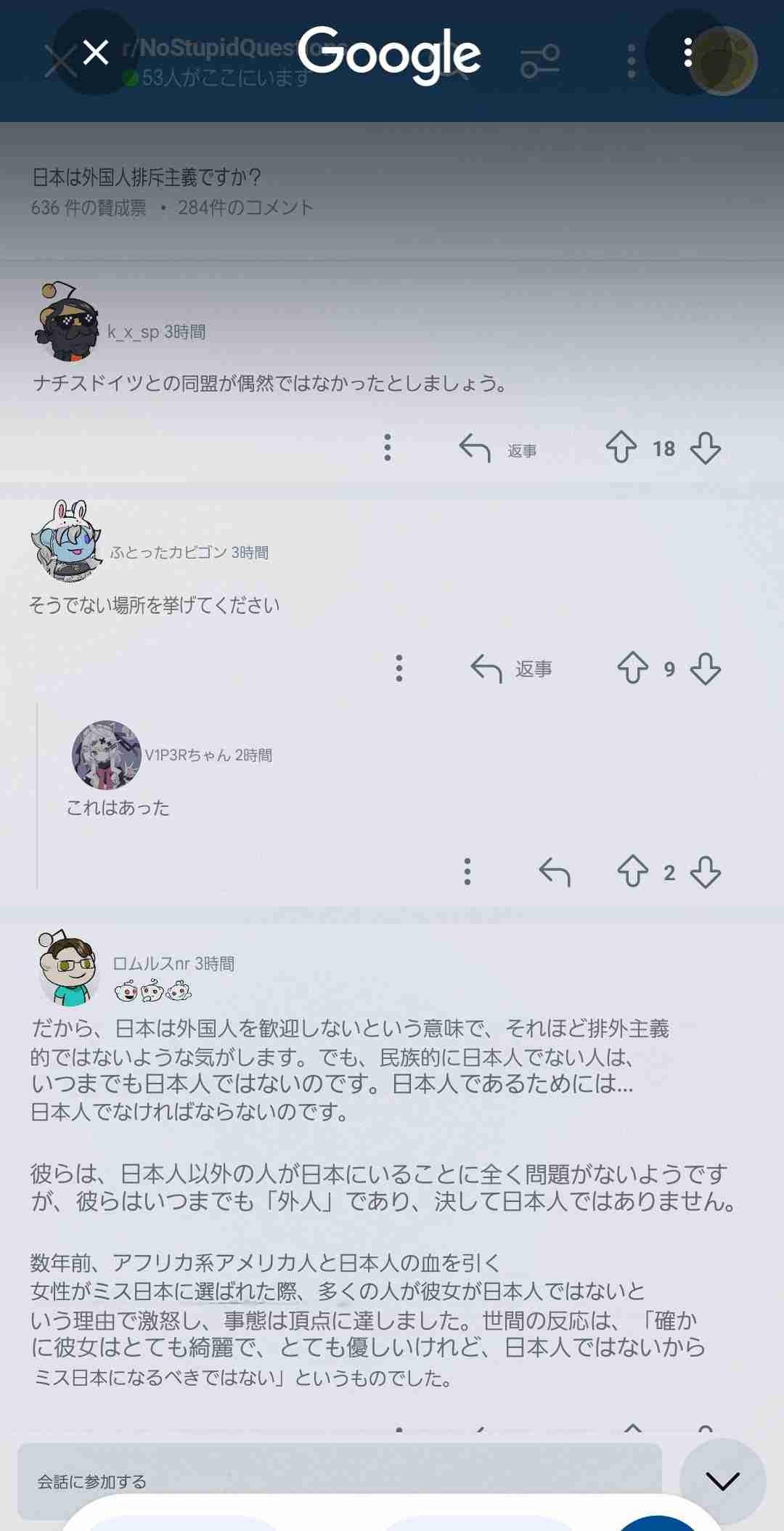
Task: Upvote k_x_sp's comment with 18 votes
Action: tap(621, 447)
